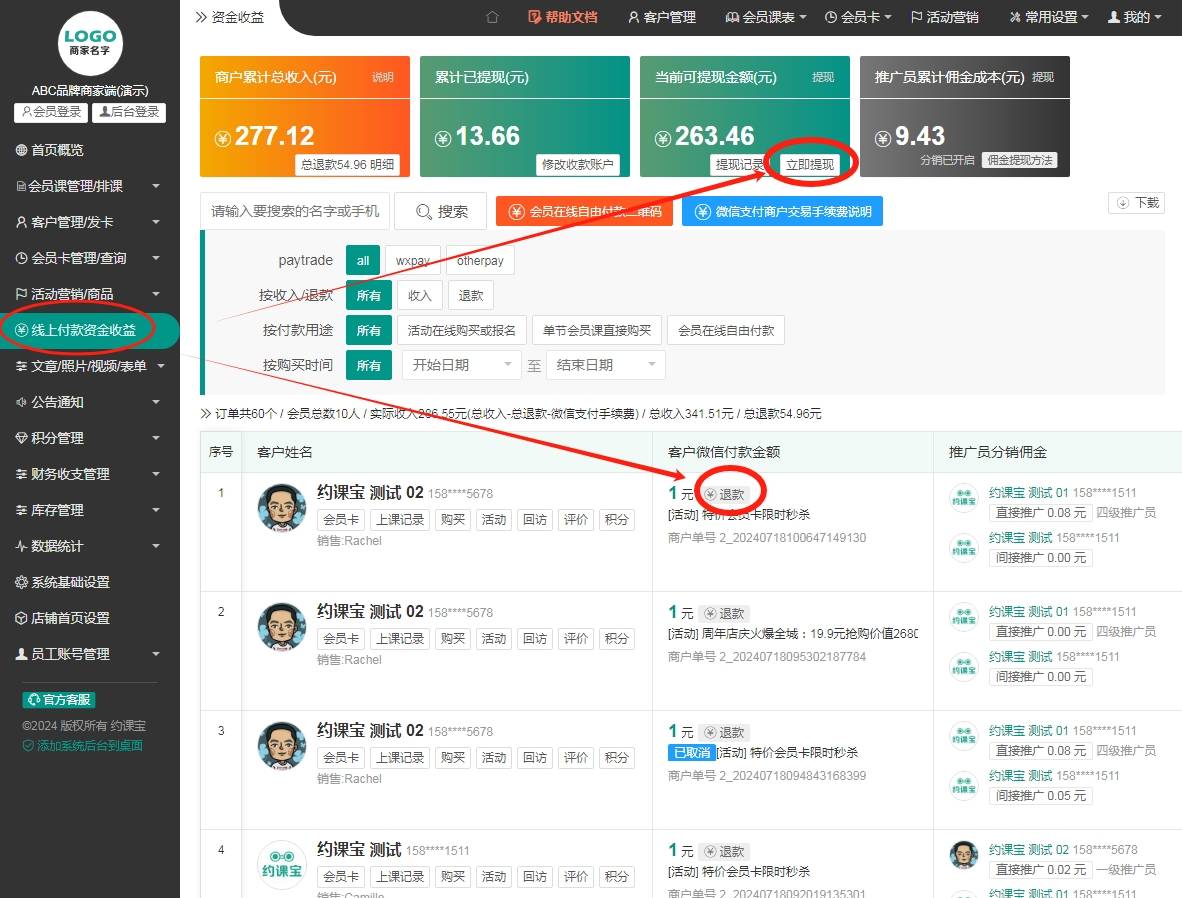This screenshot has width=1182, height=898.
Task: Click the 官方客服 badge
Action: 59,700
